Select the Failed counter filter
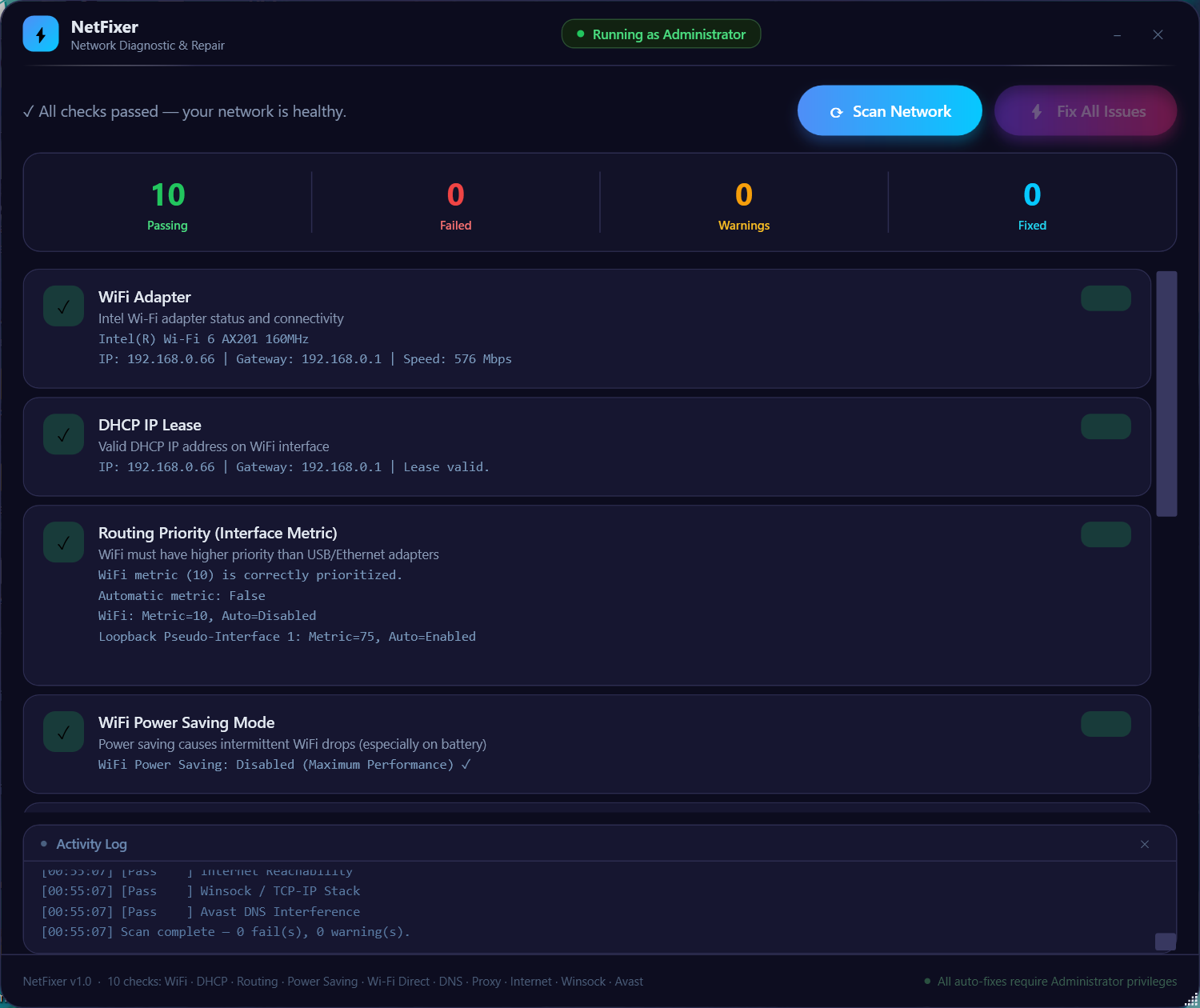Image resolution: width=1200 pixels, height=1008 pixels. pyautogui.click(x=455, y=202)
